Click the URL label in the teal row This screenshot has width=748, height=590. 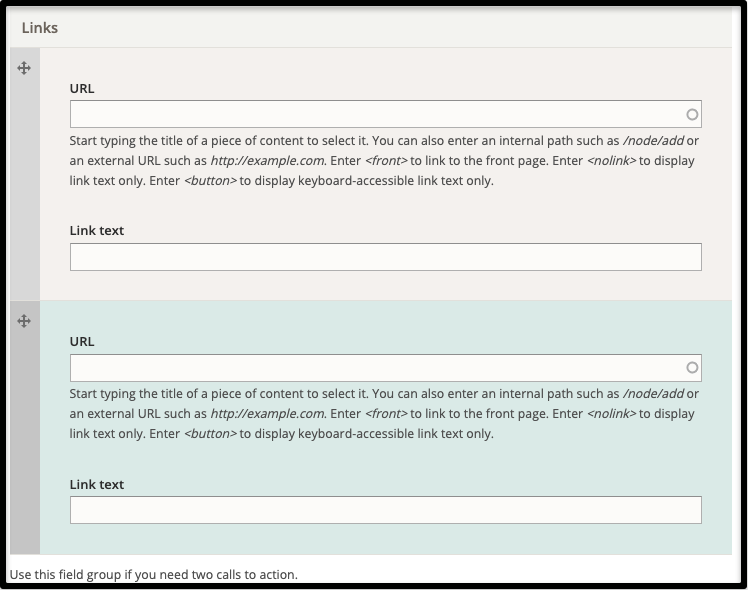pyautogui.click(x=82, y=342)
